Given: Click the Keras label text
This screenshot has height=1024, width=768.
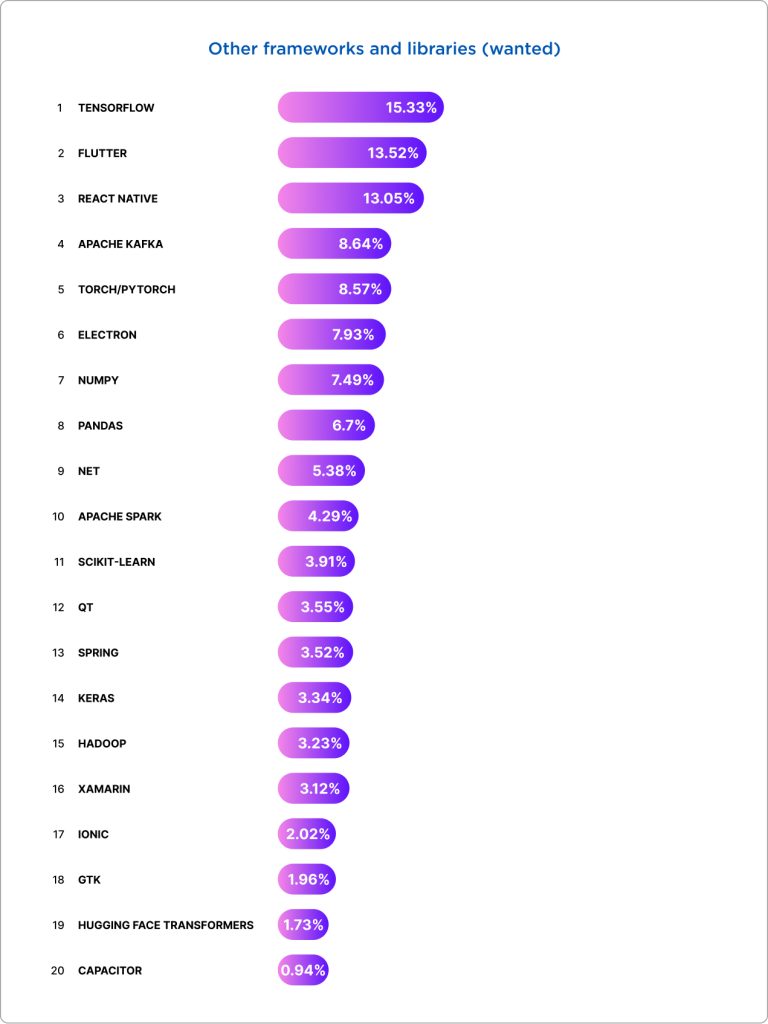Looking at the screenshot, I should point(96,698).
